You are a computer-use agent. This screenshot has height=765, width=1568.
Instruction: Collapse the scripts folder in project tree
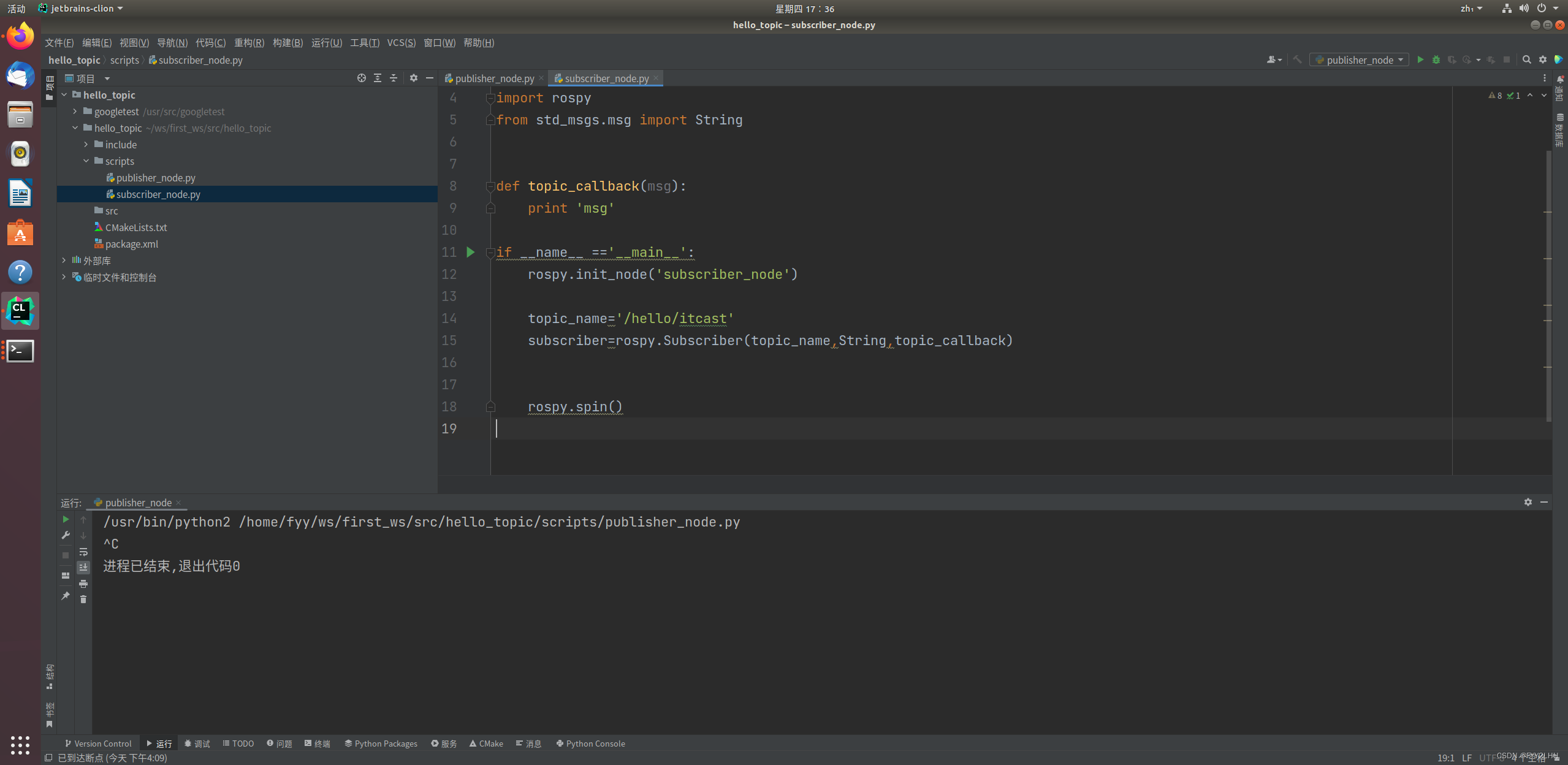pyautogui.click(x=86, y=161)
